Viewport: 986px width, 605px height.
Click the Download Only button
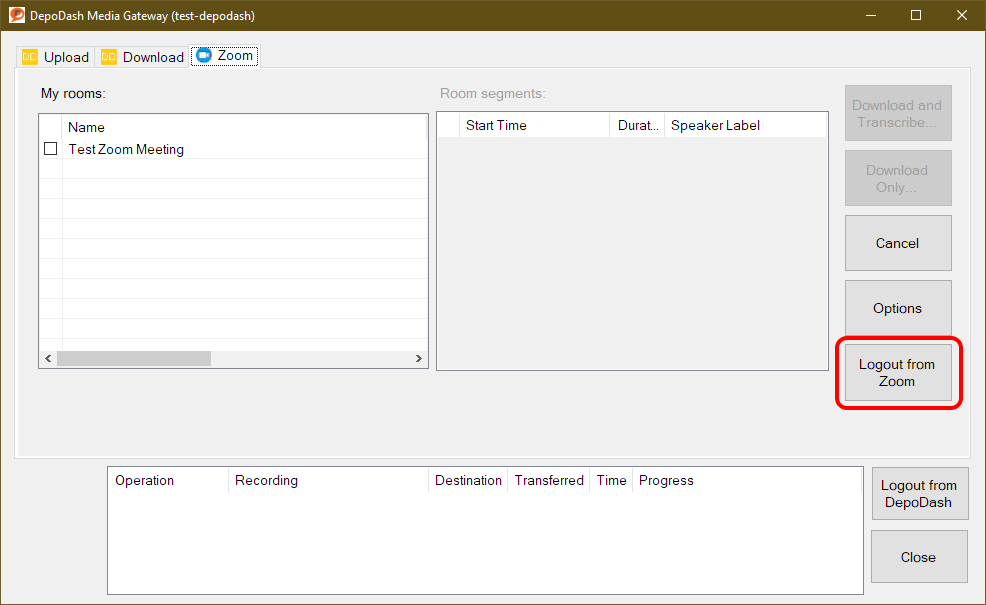pyautogui.click(x=897, y=178)
